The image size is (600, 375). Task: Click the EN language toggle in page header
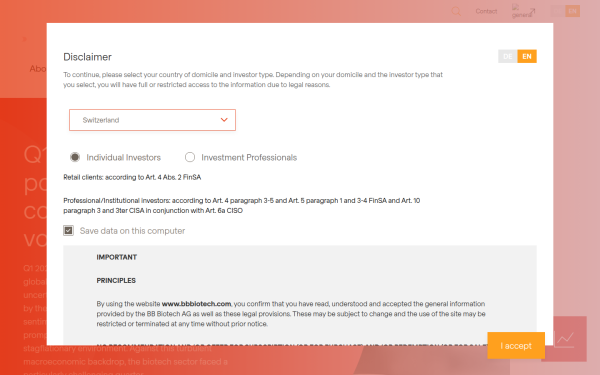point(572,11)
